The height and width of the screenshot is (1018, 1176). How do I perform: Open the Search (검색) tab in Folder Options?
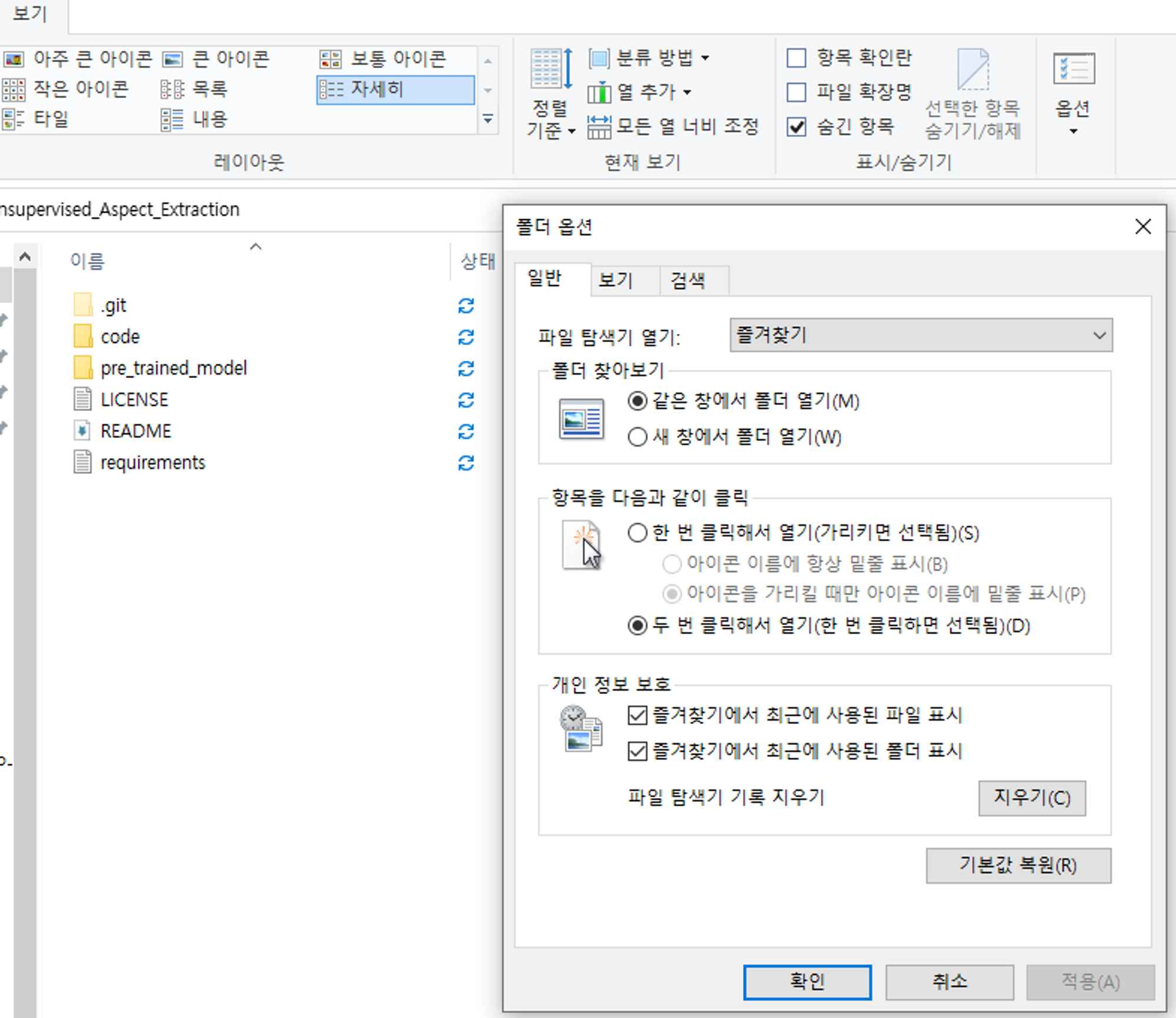coord(687,280)
